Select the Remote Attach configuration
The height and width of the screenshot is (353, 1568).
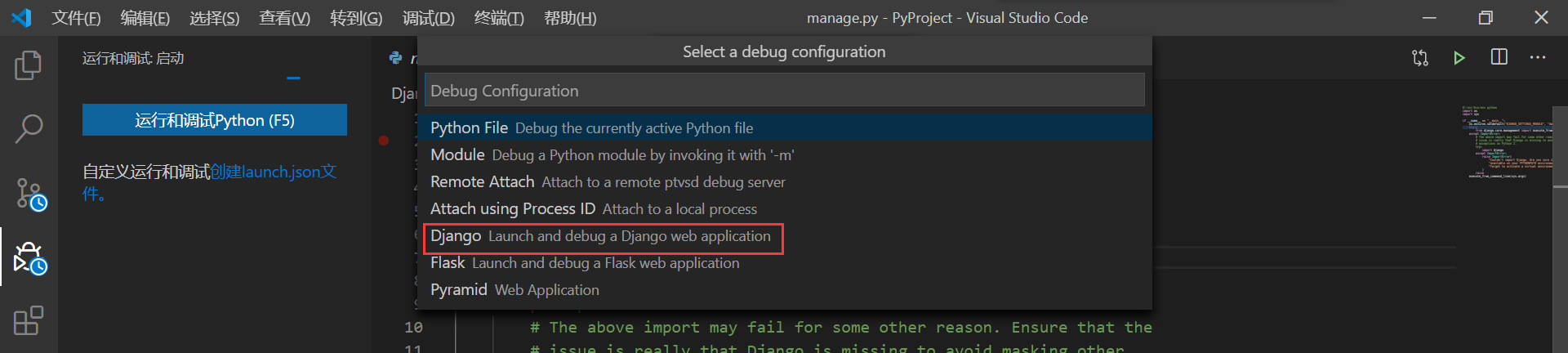click(x=785, y=181)
